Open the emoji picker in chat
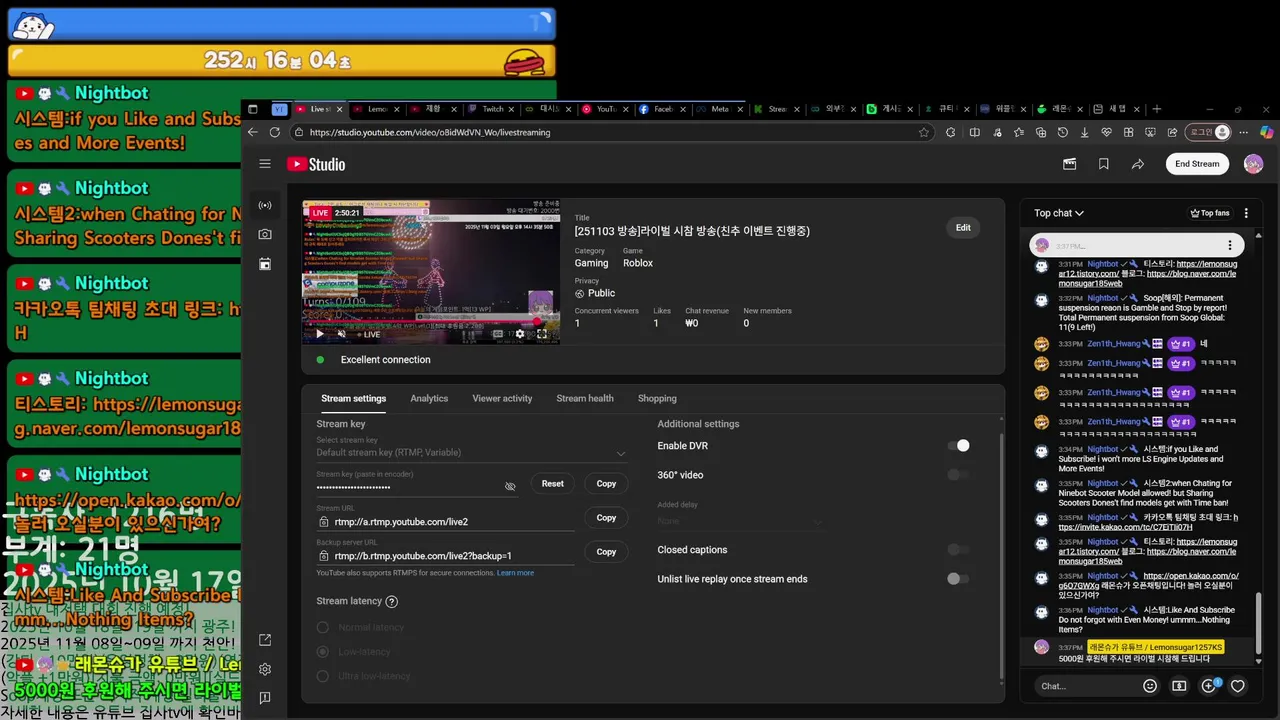1280x720 pixels. point(1150,686)
